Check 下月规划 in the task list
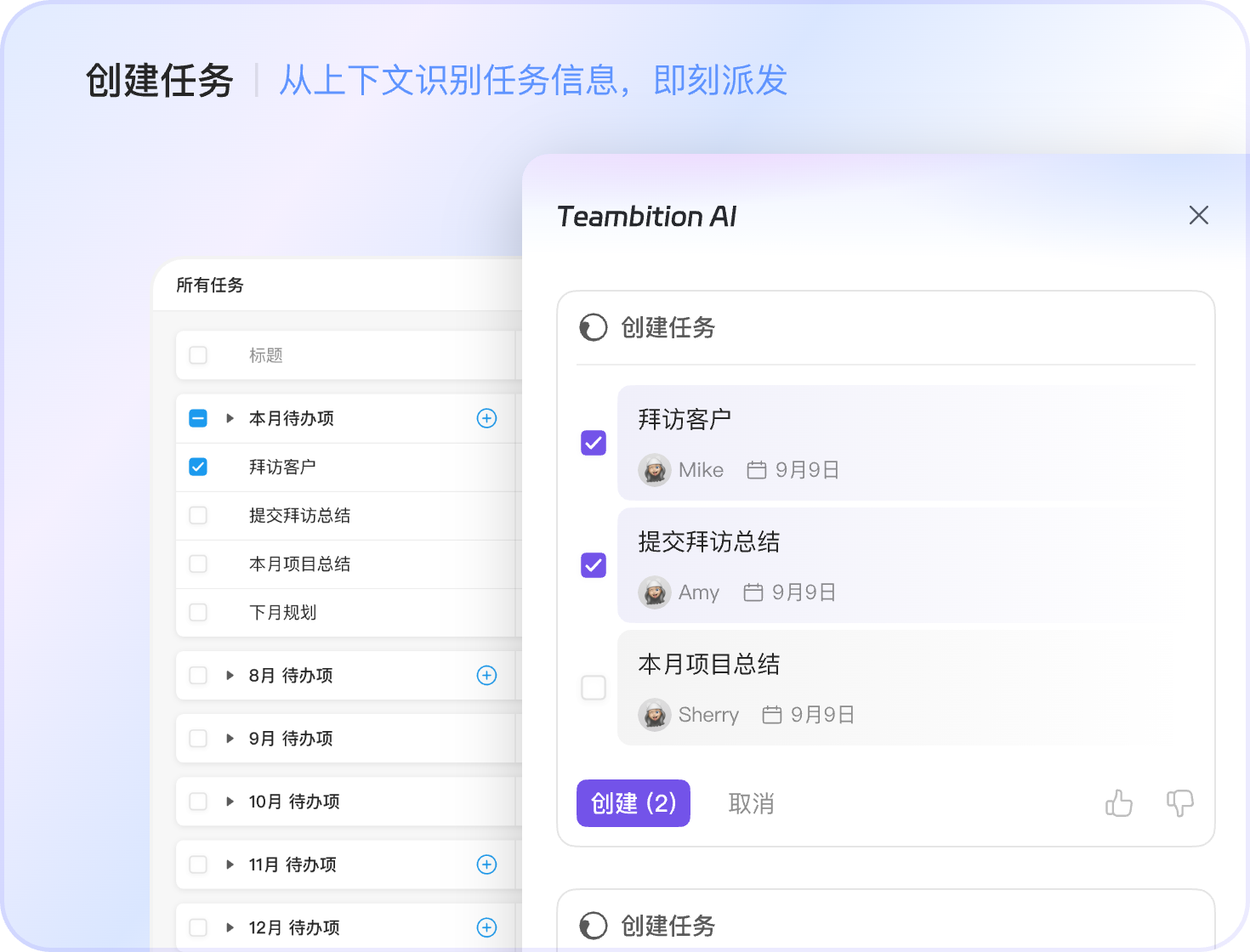 pyautogui.click(x=198, y=612)
